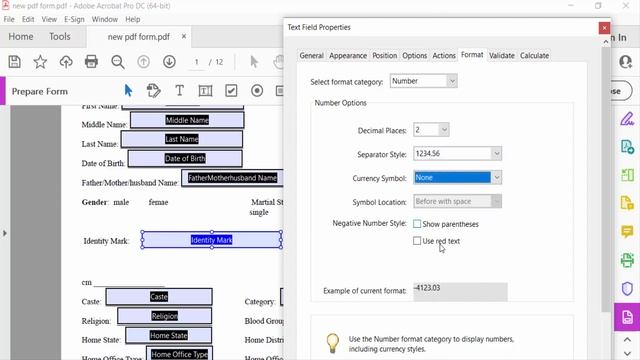Enable Use red text checkbox
This screenshot has height=360, width=640.
click(x=417, y=241)
